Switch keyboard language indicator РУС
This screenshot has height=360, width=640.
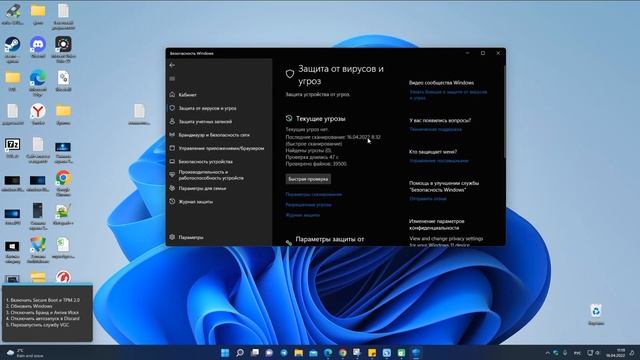point(577,353)
